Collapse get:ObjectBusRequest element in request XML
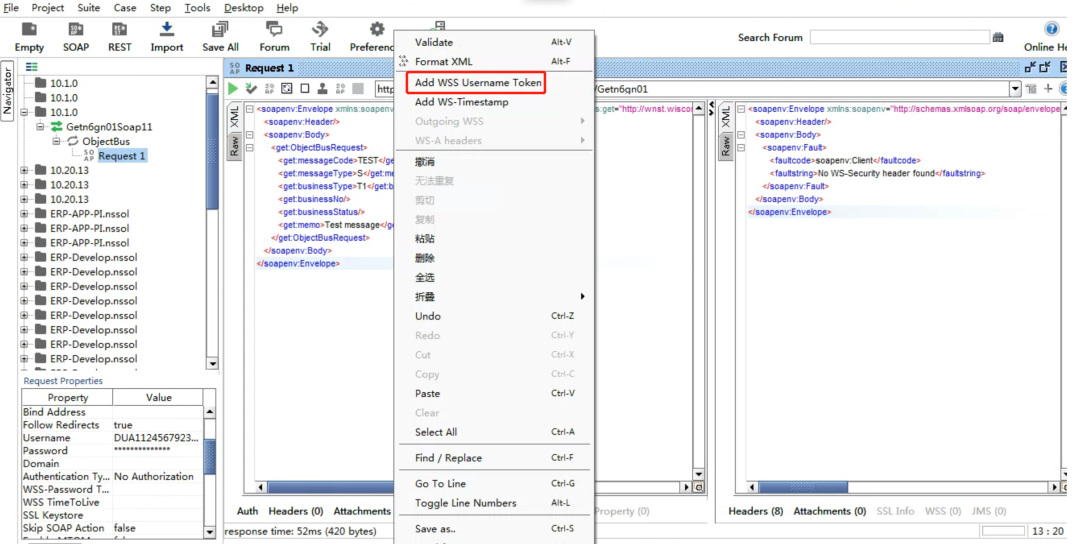 click(x=249, y=147)
